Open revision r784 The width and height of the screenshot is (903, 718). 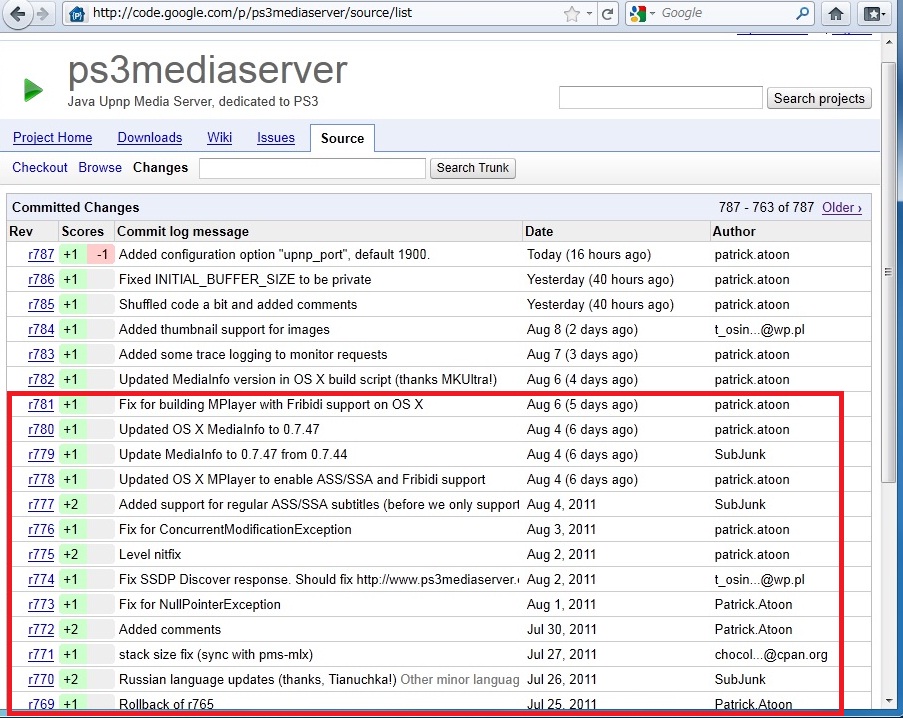(x=41, y=329)
